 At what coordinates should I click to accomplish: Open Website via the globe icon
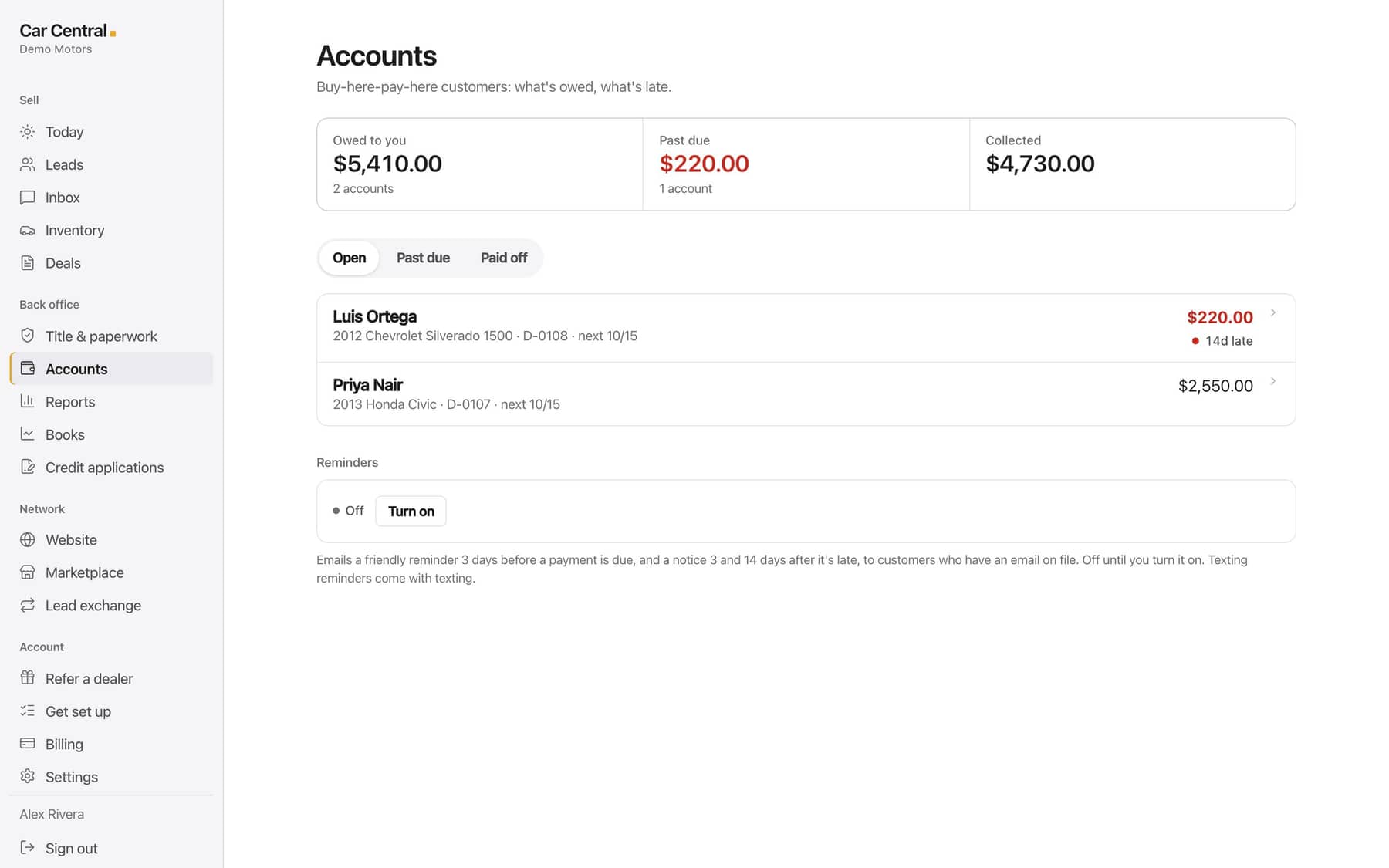(27, 539)
